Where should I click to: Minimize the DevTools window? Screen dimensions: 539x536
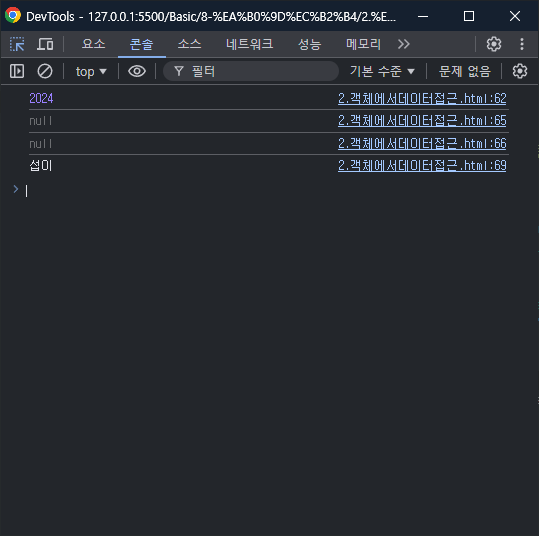point(423,16)
